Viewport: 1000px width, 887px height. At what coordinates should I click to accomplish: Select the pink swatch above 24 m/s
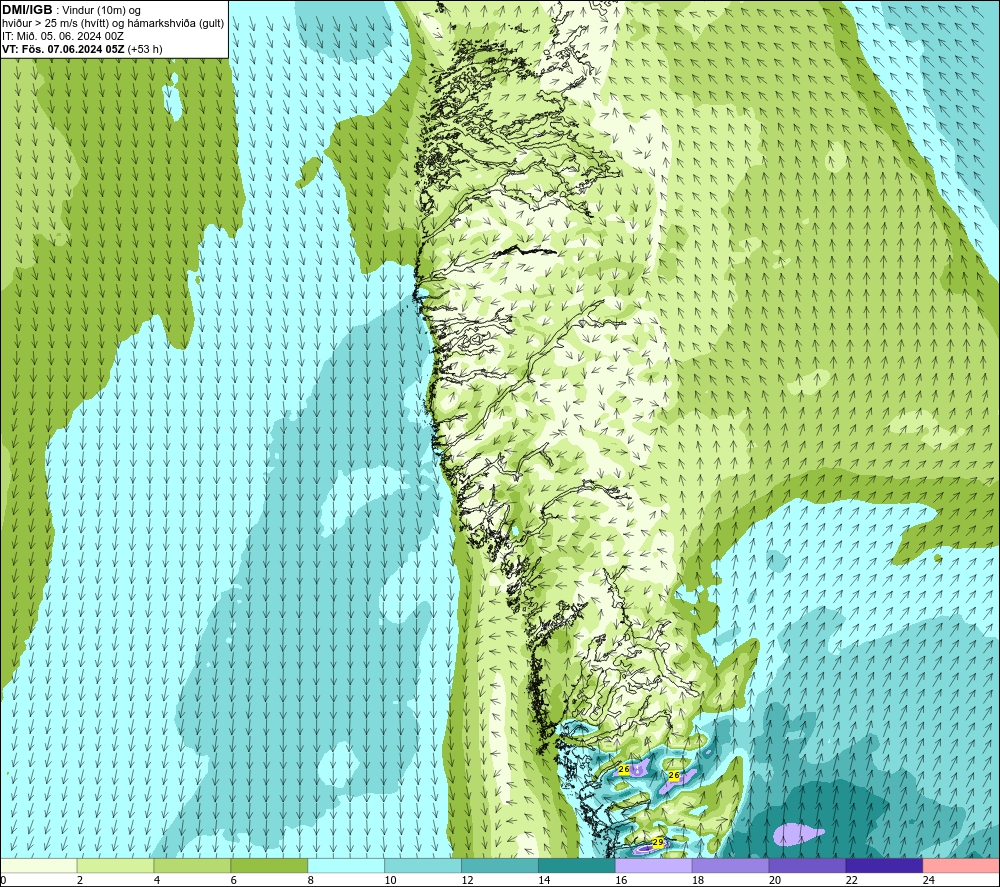click(961, 866)
